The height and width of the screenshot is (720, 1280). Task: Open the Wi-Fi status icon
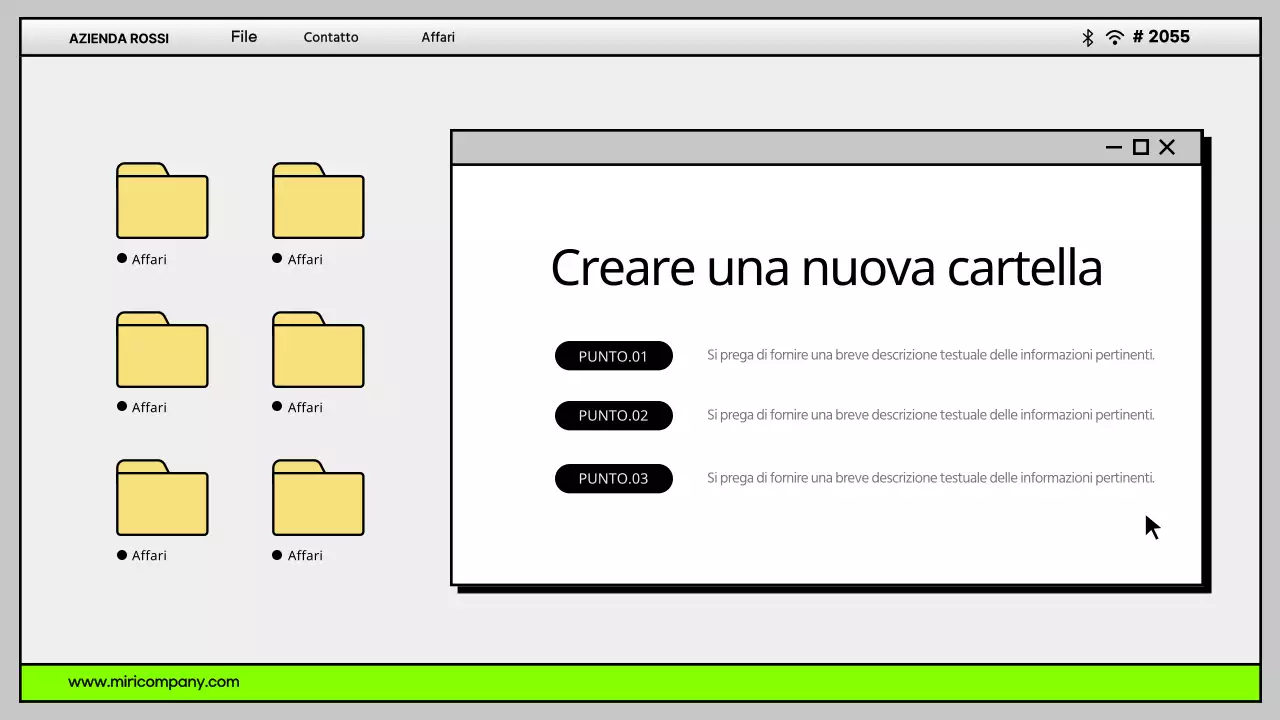tap(1114, 37)
